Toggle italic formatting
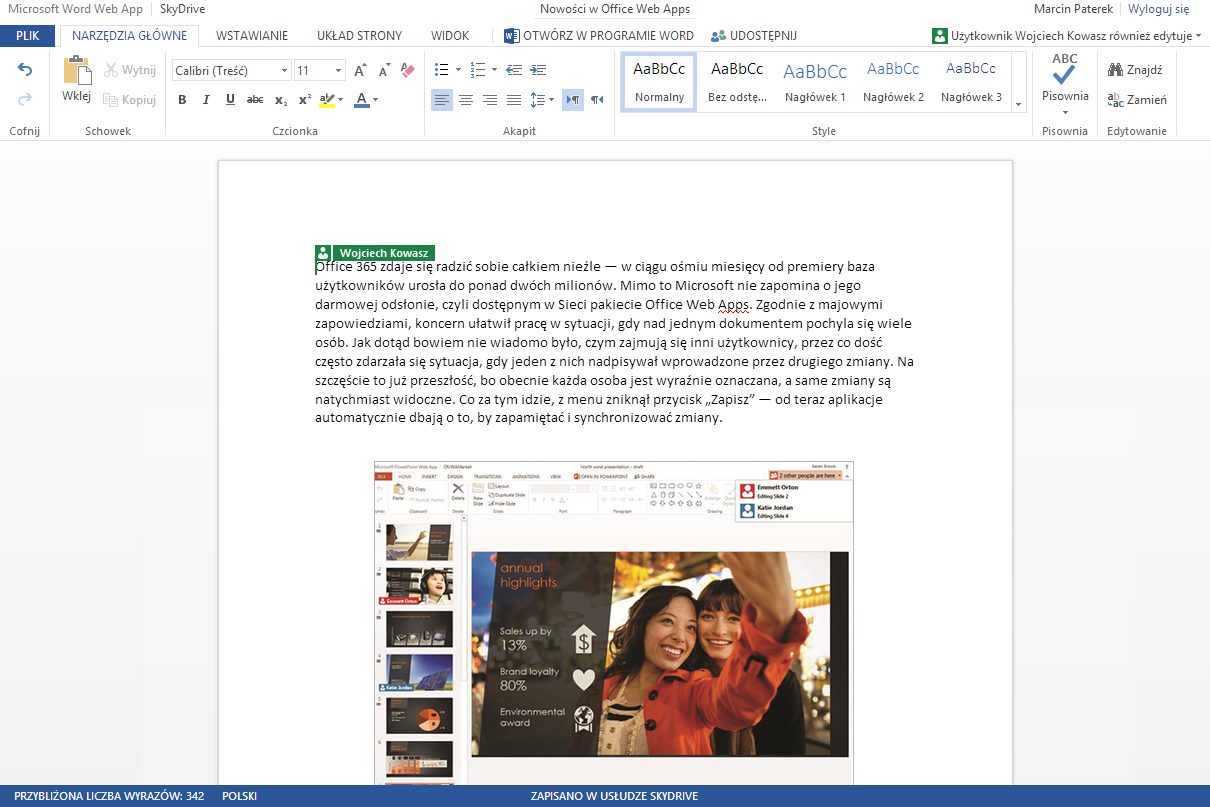This screenshot has width=1210, height=807. pyautogui.click(x=206, y=99)
